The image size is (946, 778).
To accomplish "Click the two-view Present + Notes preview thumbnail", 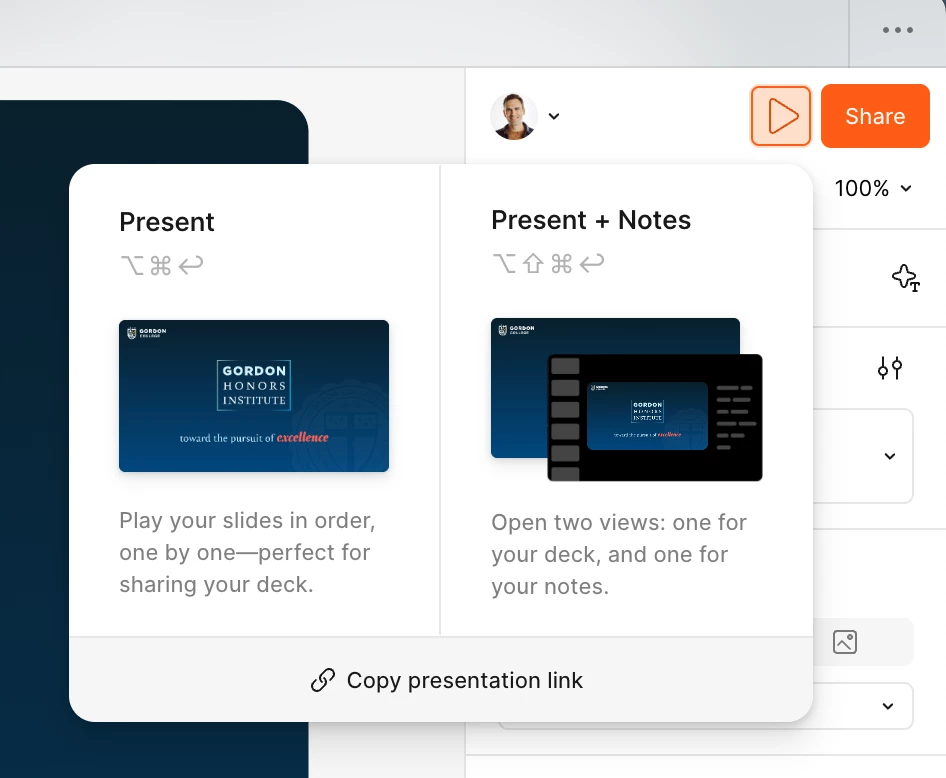I will click(x=627, y=399).
